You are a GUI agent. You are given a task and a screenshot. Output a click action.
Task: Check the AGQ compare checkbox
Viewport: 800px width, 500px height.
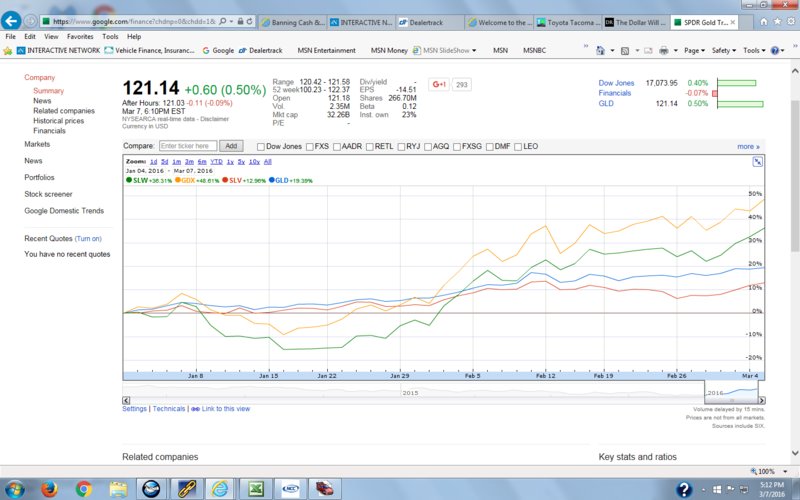coord(428,147)
